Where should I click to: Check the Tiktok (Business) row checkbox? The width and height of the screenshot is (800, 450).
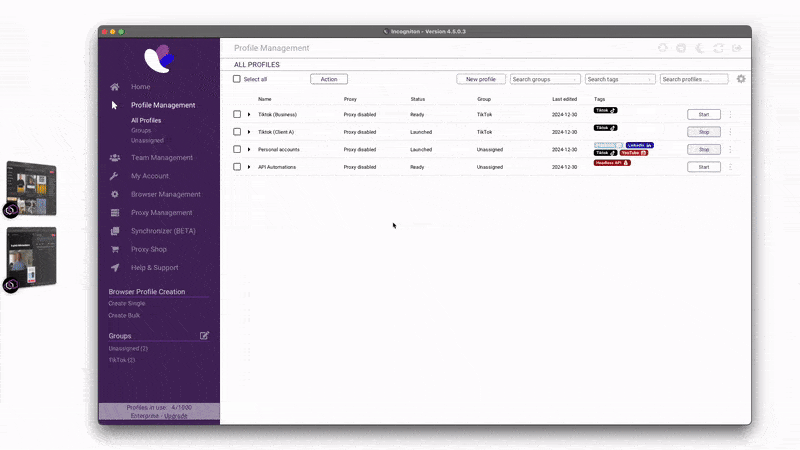click(237, 114)
